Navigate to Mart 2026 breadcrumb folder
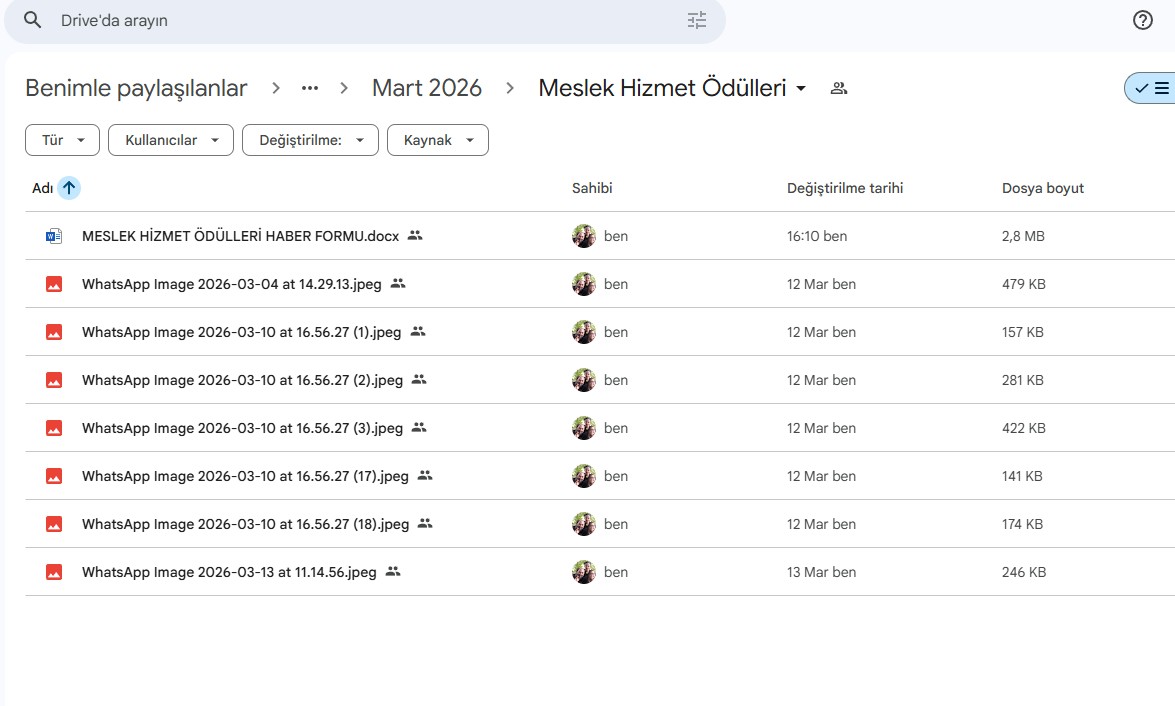 pos(427,88)
